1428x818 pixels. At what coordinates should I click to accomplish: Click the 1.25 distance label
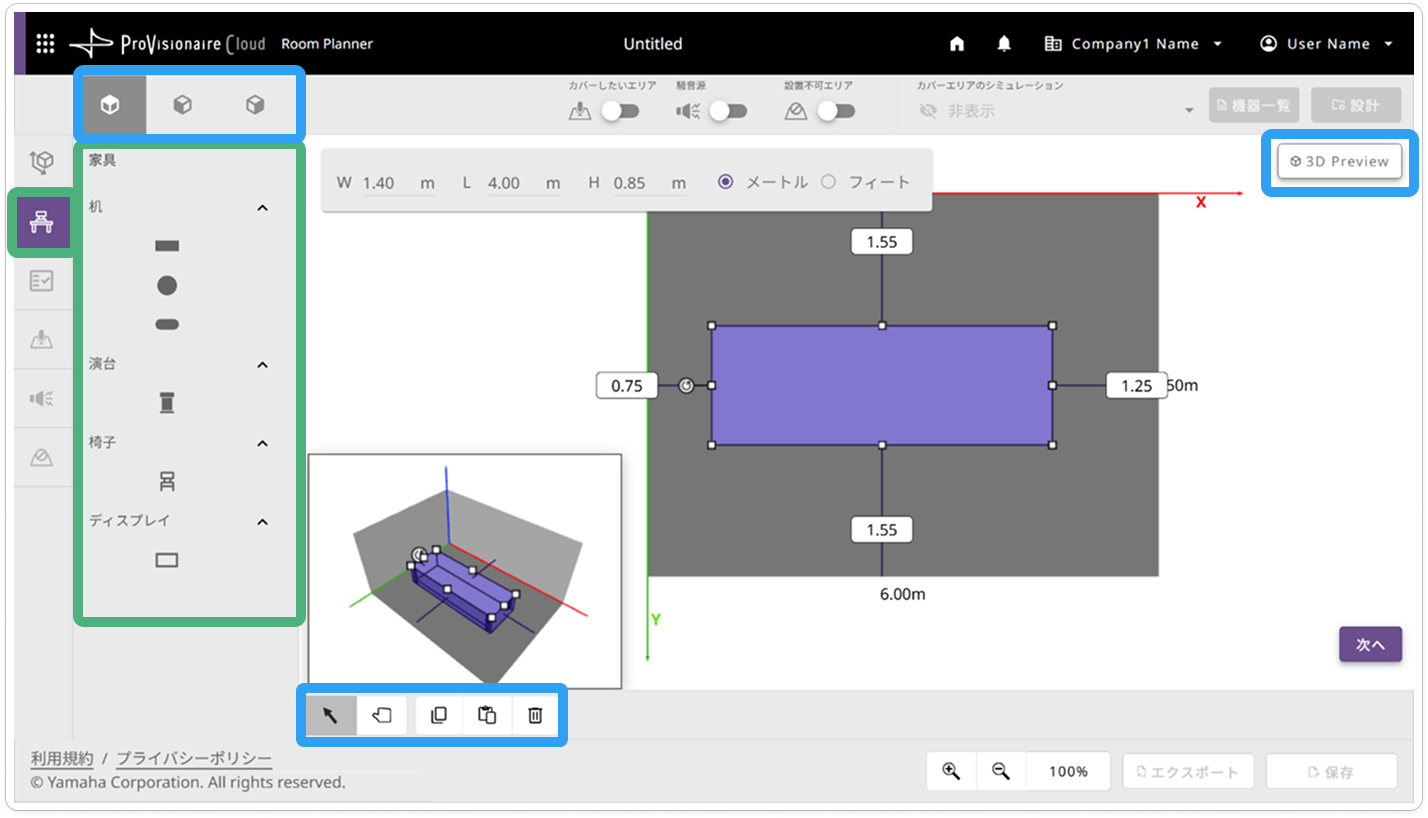(x=1136, y=386)
